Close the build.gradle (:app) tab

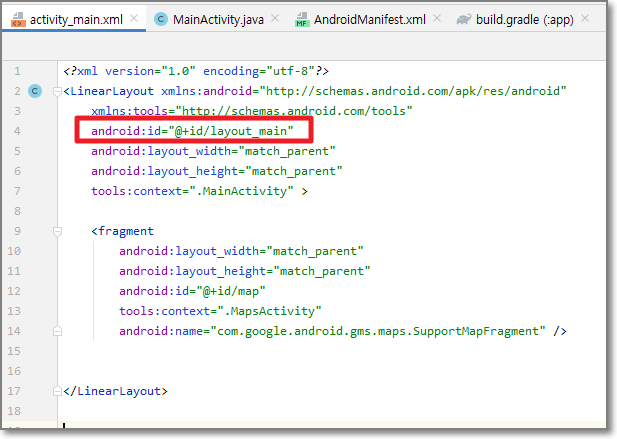pos(585,18)
